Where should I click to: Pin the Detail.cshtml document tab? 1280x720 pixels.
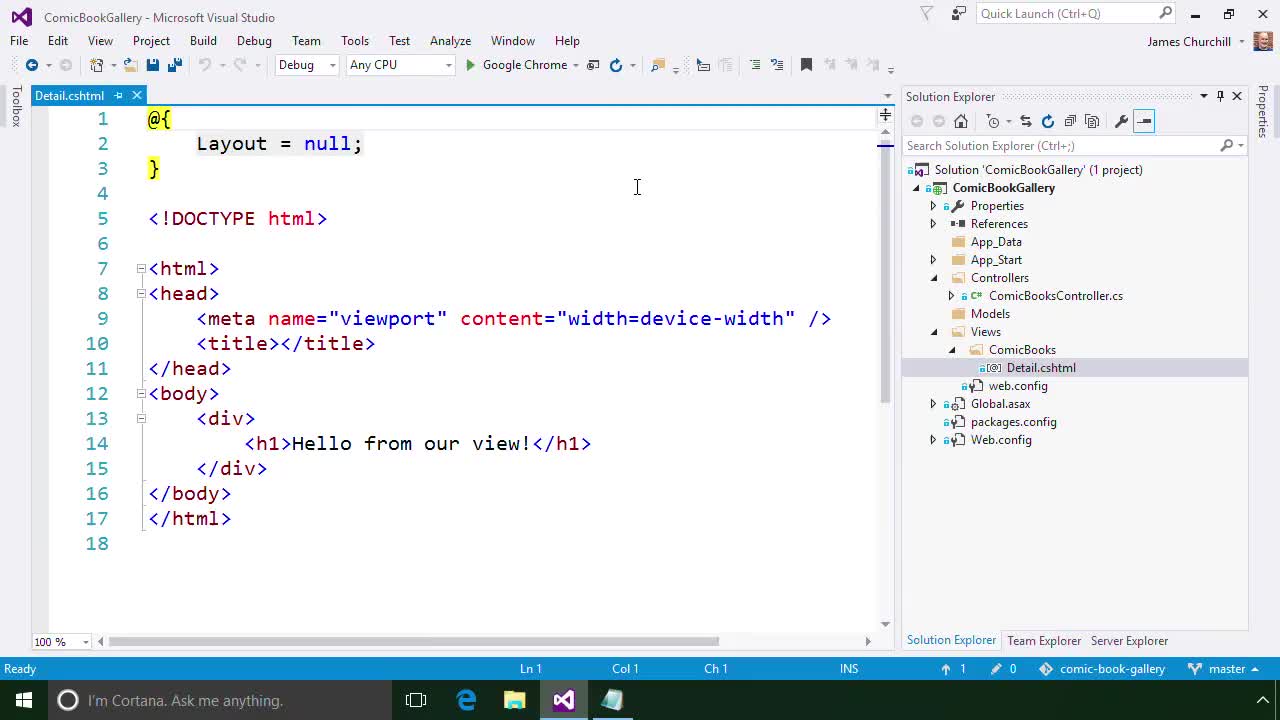pyautogui.click(x=118, y=95)
